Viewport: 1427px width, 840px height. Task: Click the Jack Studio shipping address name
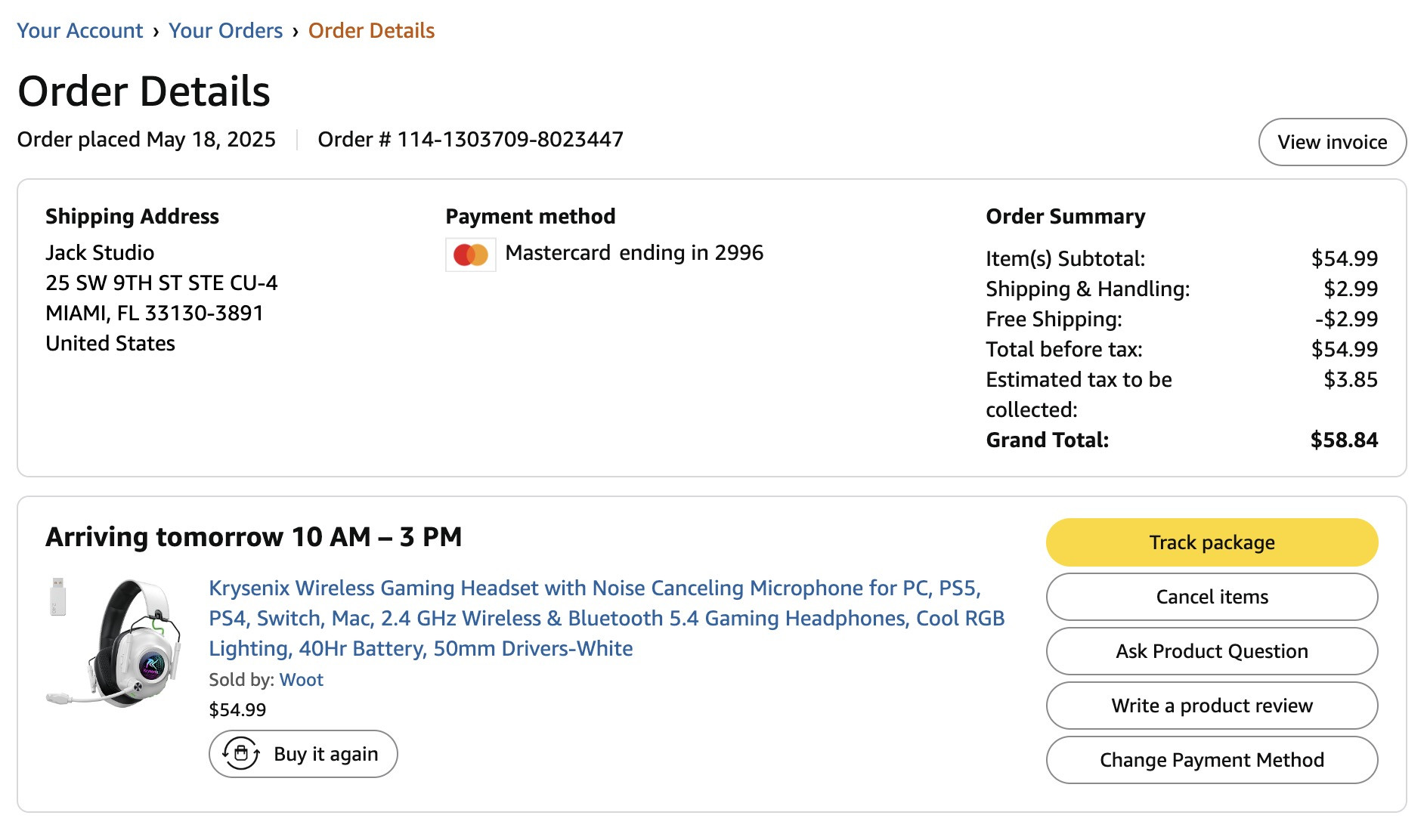pos(100,252)
